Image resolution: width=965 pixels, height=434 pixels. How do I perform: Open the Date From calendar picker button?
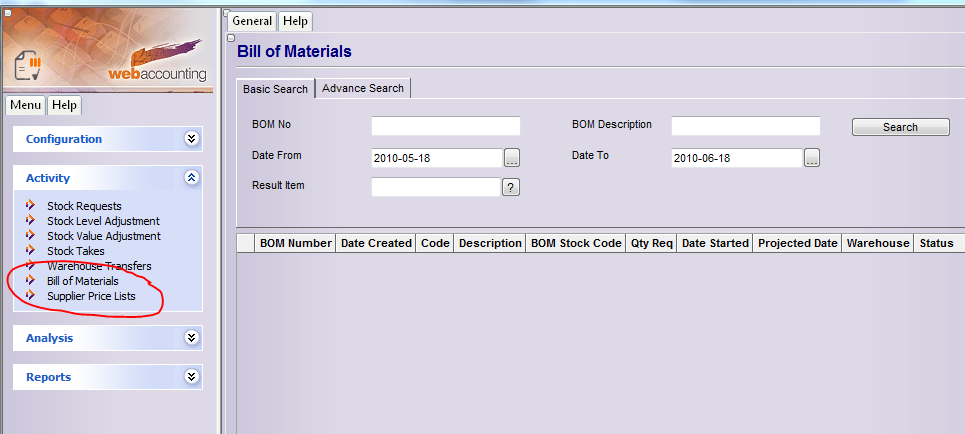click(x=512, y=158)
